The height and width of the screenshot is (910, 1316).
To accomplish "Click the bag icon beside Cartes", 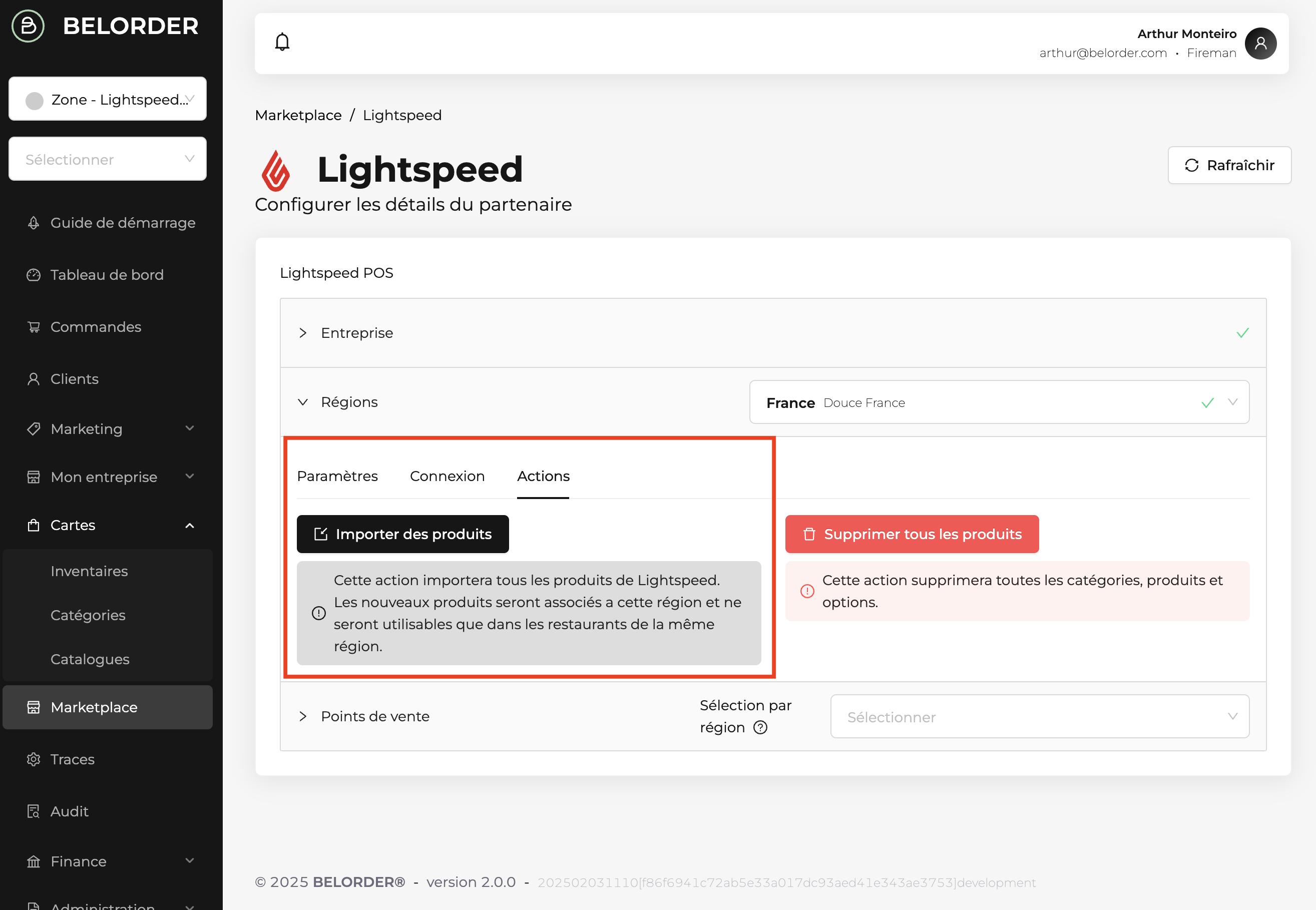I will coord(34,525).
